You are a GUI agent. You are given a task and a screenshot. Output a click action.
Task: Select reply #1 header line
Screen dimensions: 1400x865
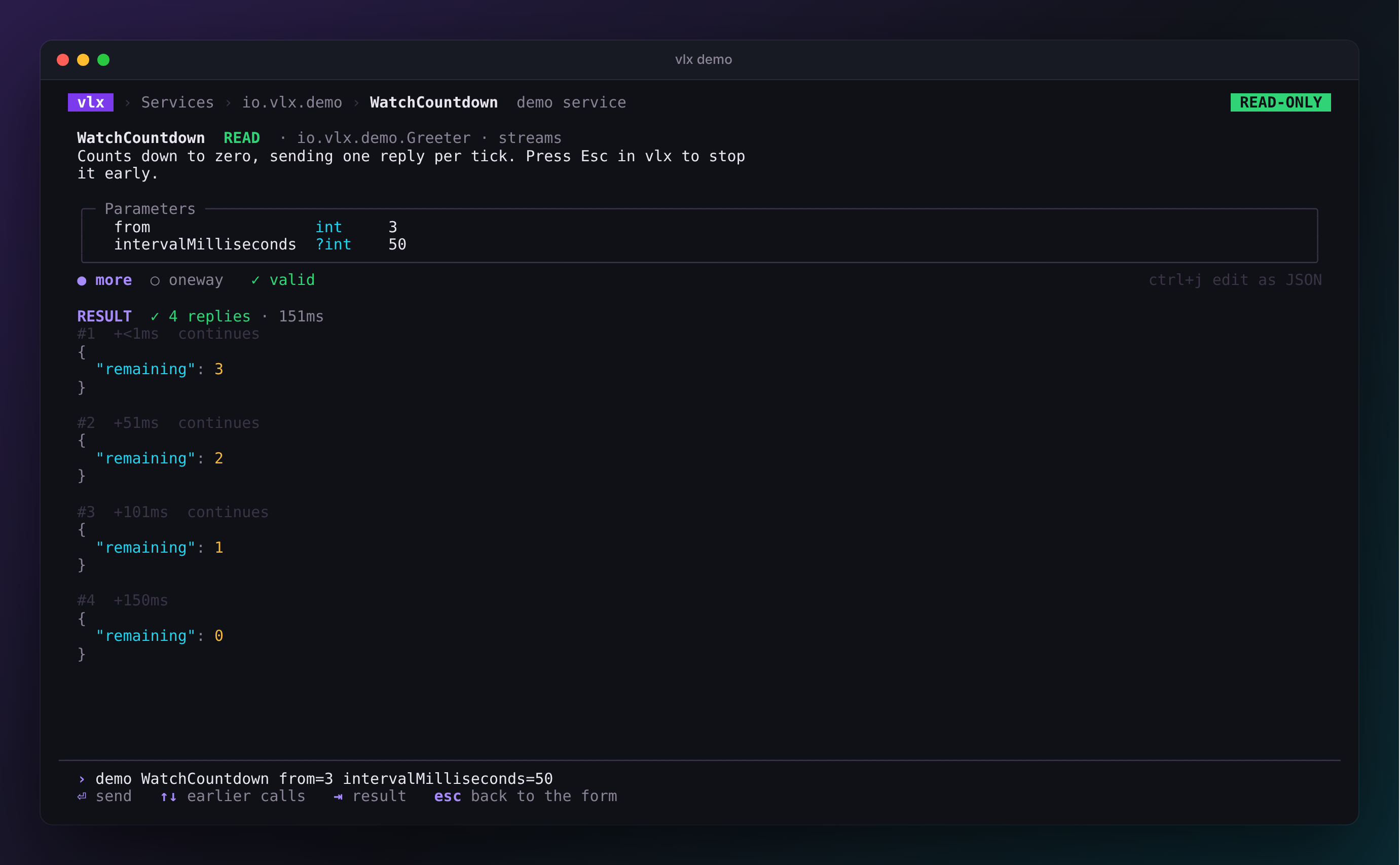(x=168, y=334)
